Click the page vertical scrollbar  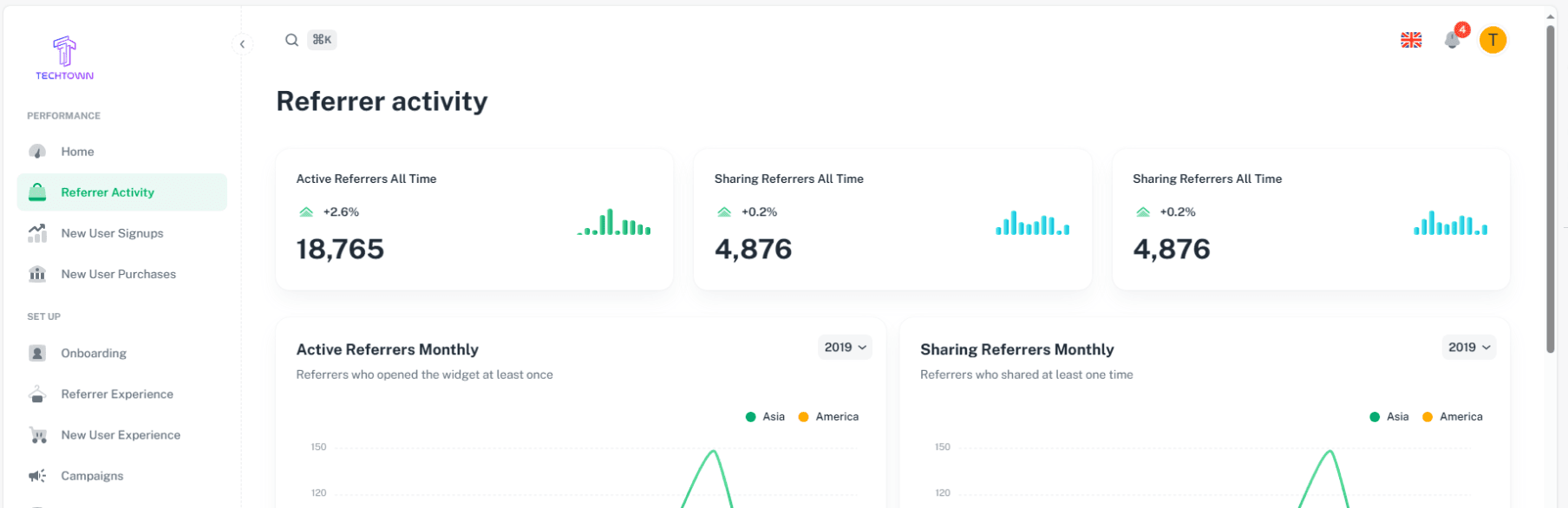(x=1551, y=191)
